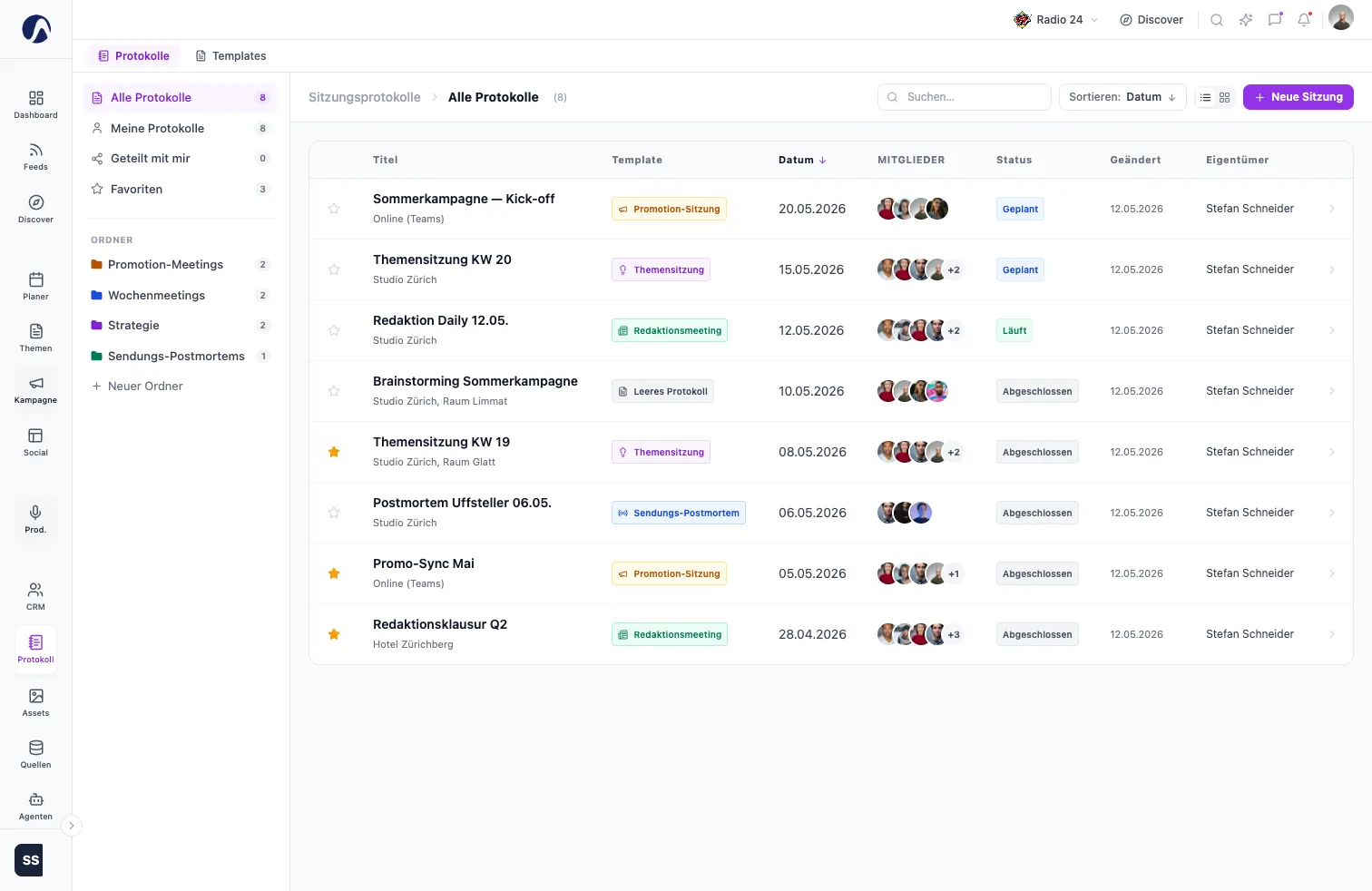Open the Promotion-Meetings folder
Image resolution: width=1372 pixels, height=891 pixels.
(x=181, y=265)
